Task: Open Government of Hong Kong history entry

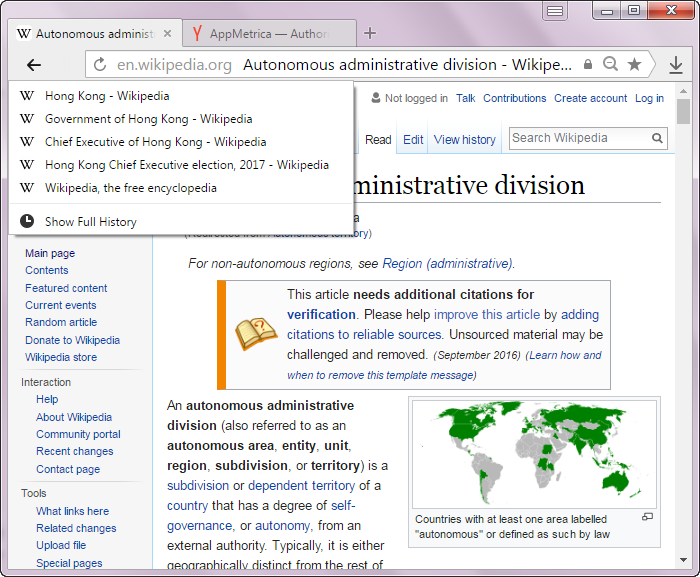Action: [x=181, y=119]
